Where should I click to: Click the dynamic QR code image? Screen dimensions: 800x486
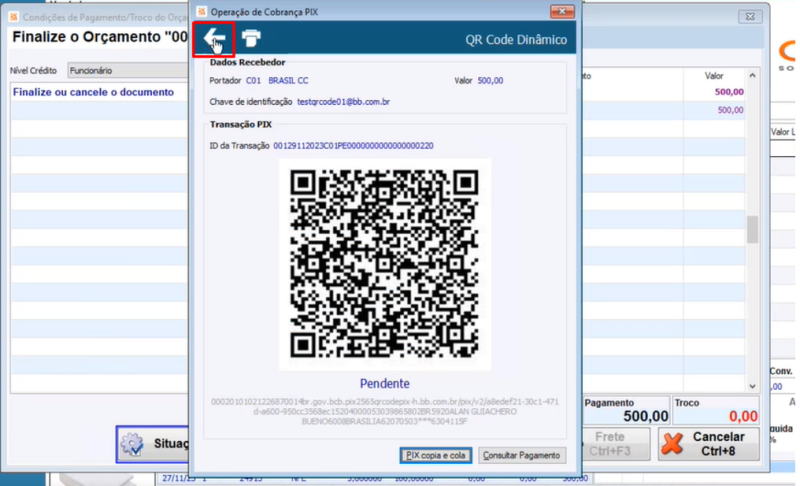[x=385, y=264]
